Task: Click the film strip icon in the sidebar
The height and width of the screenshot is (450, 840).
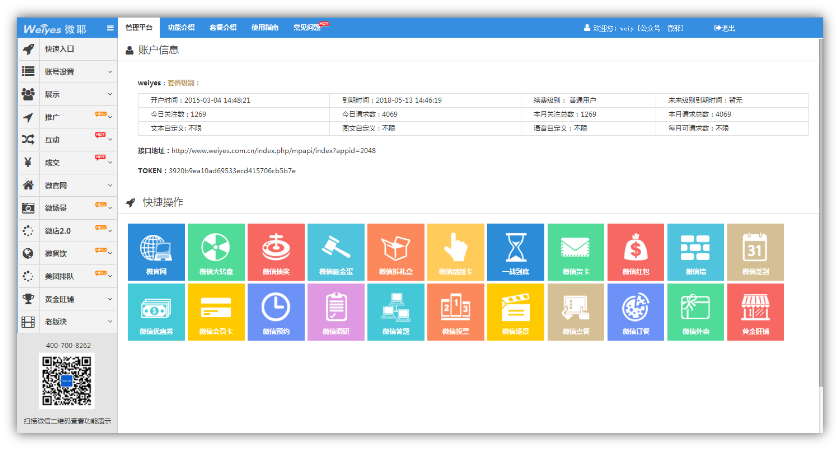Action: (28, 322)
